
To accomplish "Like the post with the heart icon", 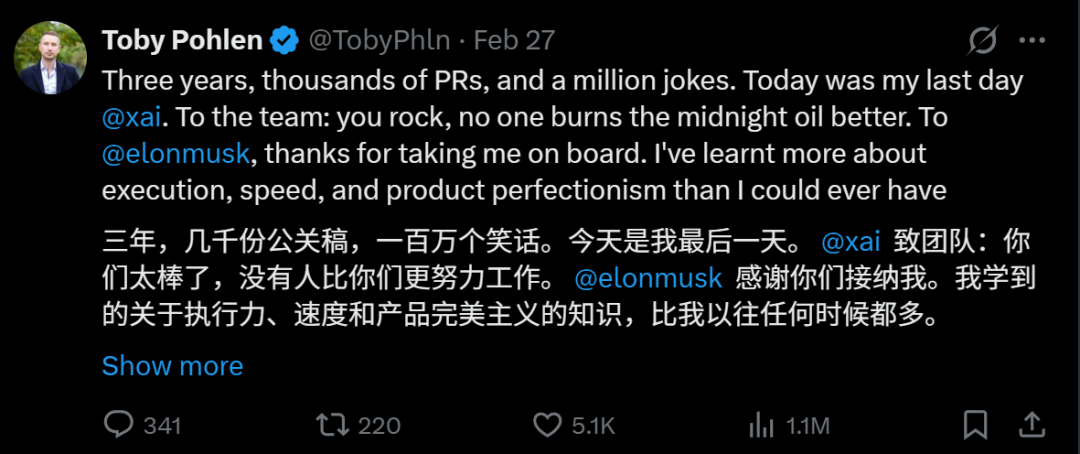I will [x=547, y=425].
